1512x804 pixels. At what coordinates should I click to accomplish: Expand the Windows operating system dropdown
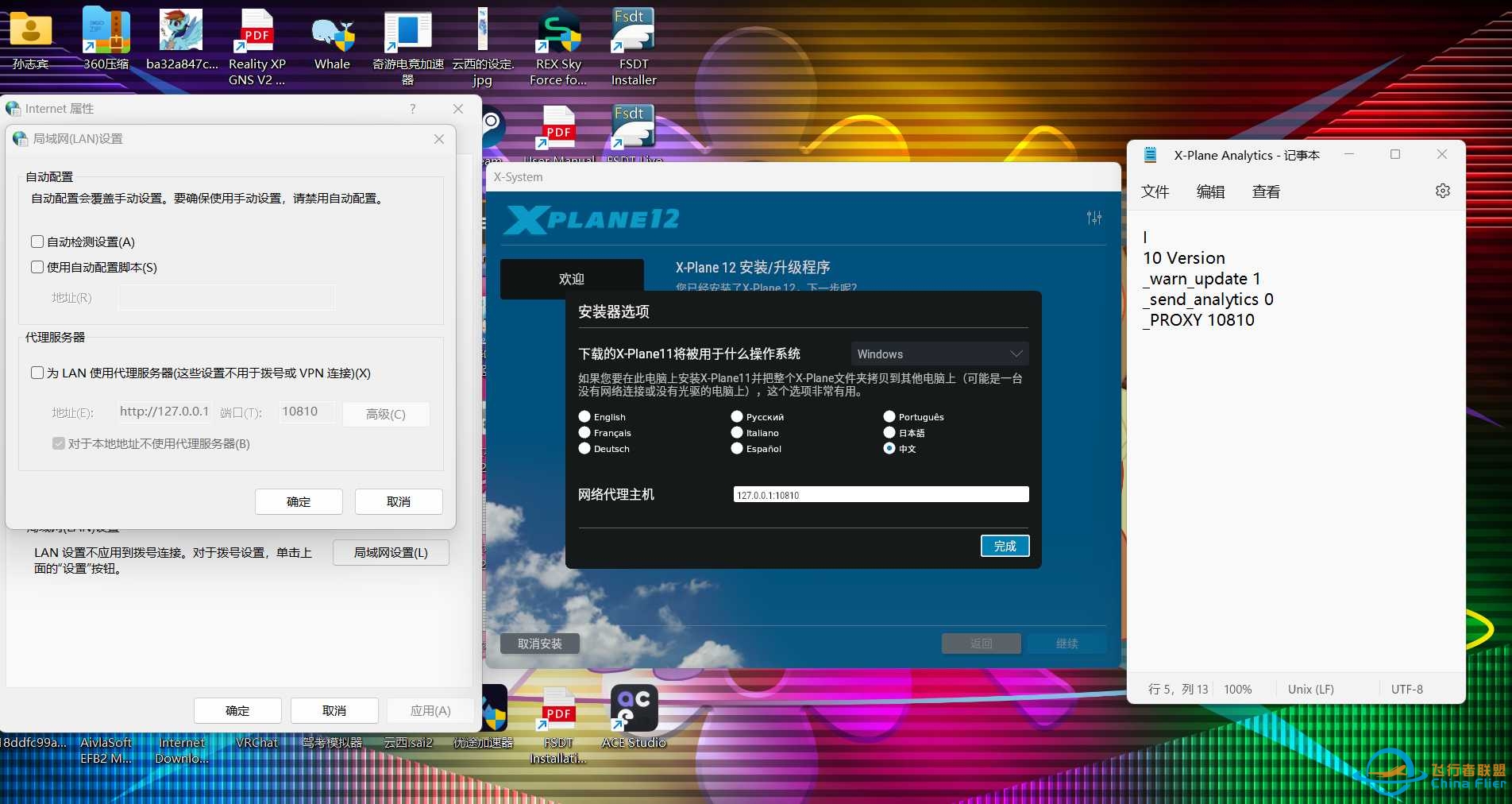[x=939, y=354]
